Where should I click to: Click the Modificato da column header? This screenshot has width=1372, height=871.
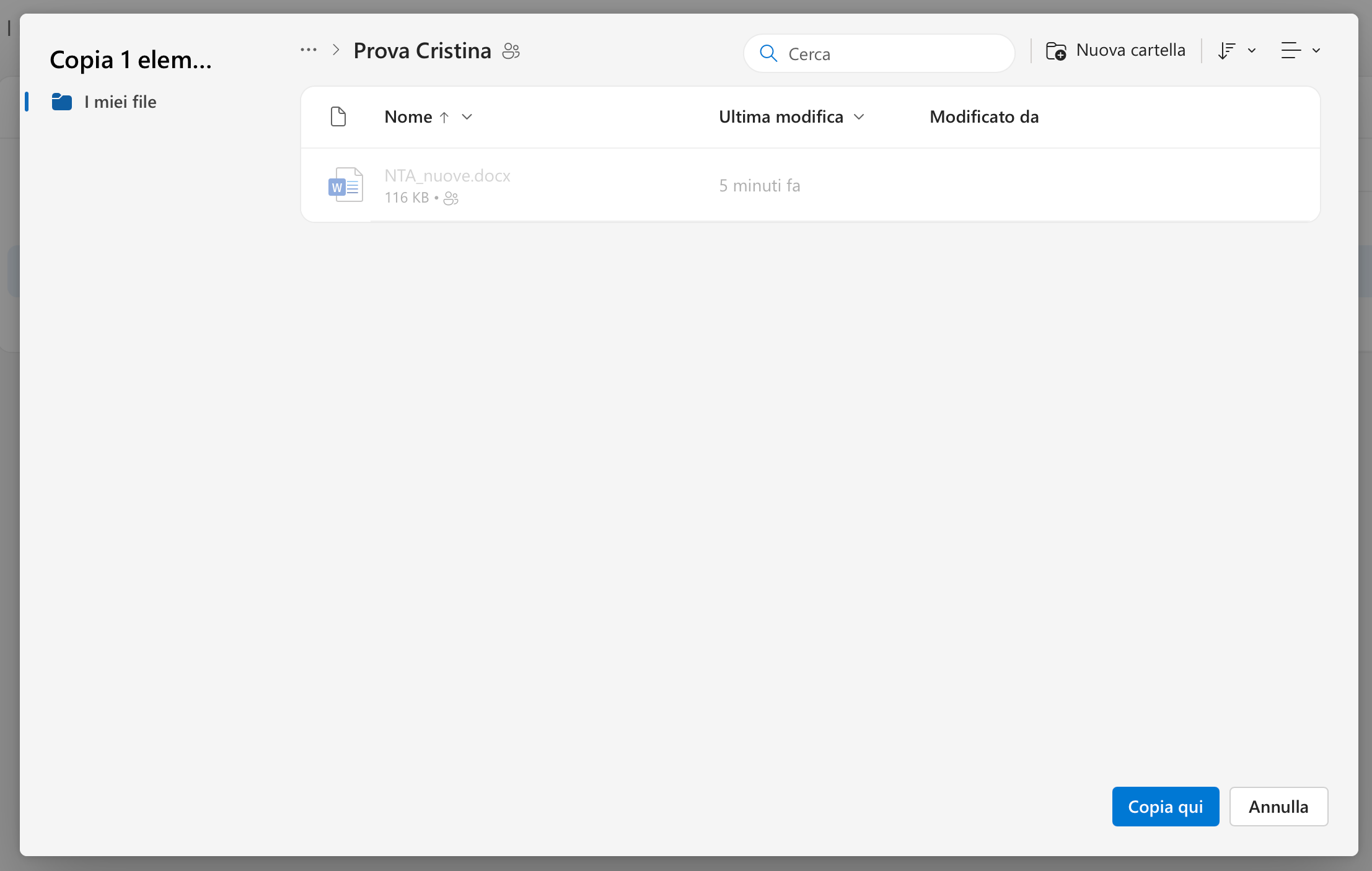984,116
